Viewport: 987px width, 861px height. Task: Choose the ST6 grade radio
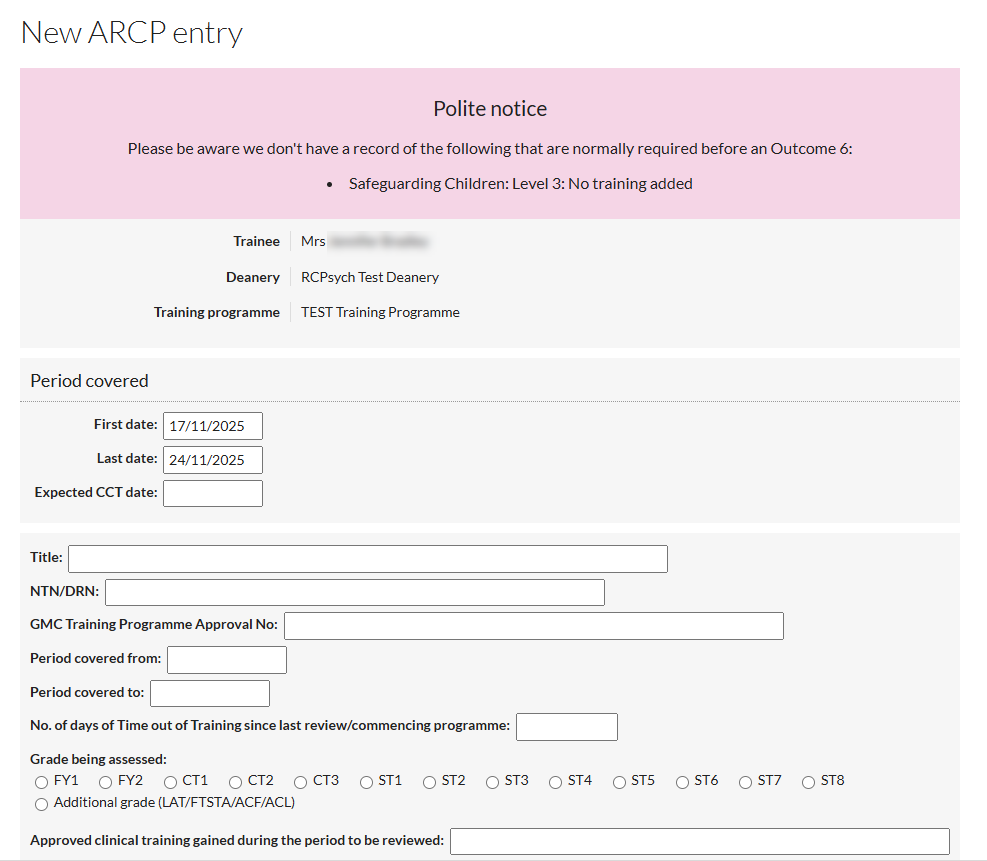682,782
